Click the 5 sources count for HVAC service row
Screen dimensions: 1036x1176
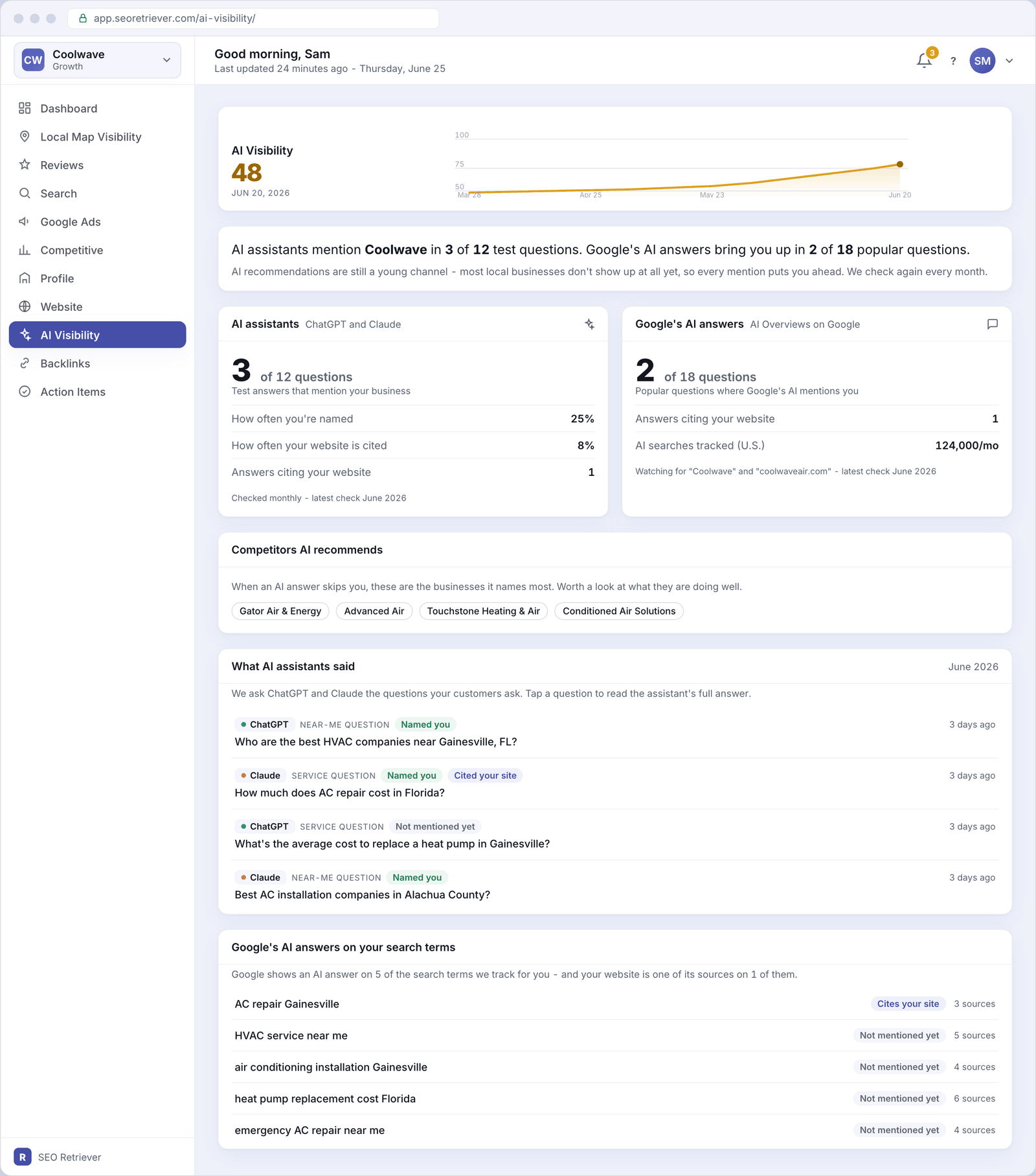point(974,1035)
